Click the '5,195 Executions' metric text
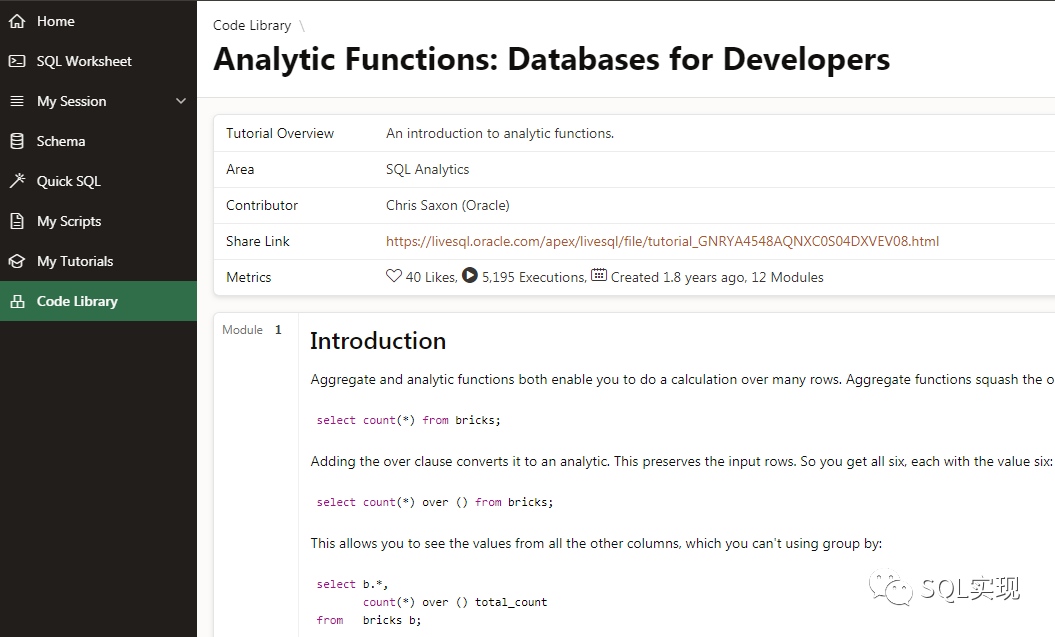The image size is (1055, 637). (x=534, y=277)
